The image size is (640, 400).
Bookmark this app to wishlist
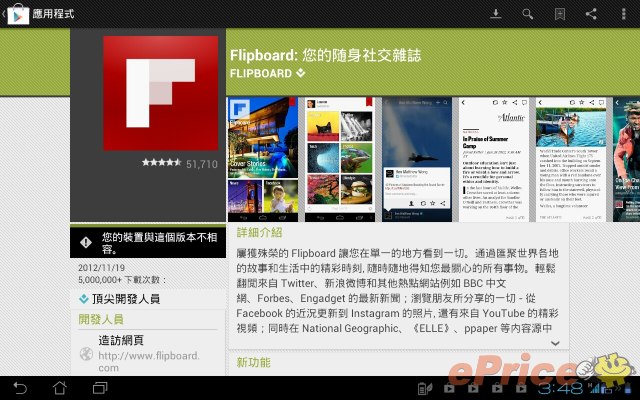pyautogui.click(x=560, y=14)
